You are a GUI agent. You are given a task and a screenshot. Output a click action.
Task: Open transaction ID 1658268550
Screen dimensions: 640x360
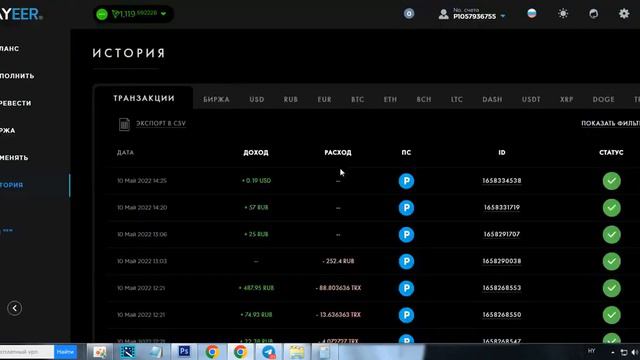502,315
